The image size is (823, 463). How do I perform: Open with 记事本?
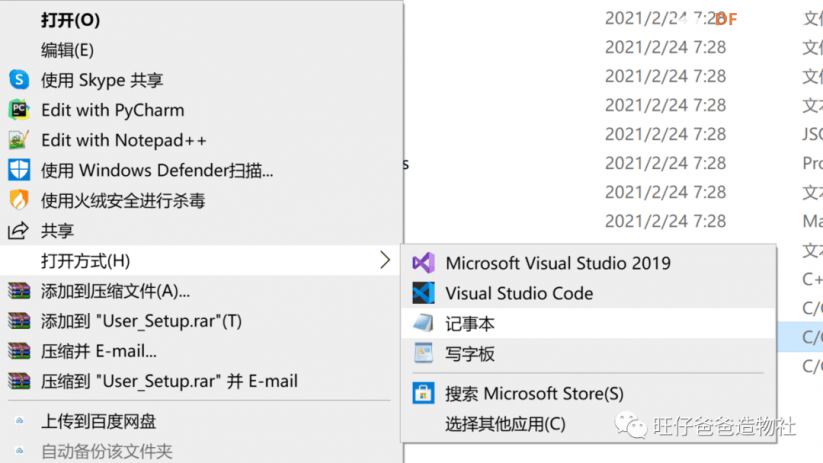pyautogui.click(x=589, y=323)
